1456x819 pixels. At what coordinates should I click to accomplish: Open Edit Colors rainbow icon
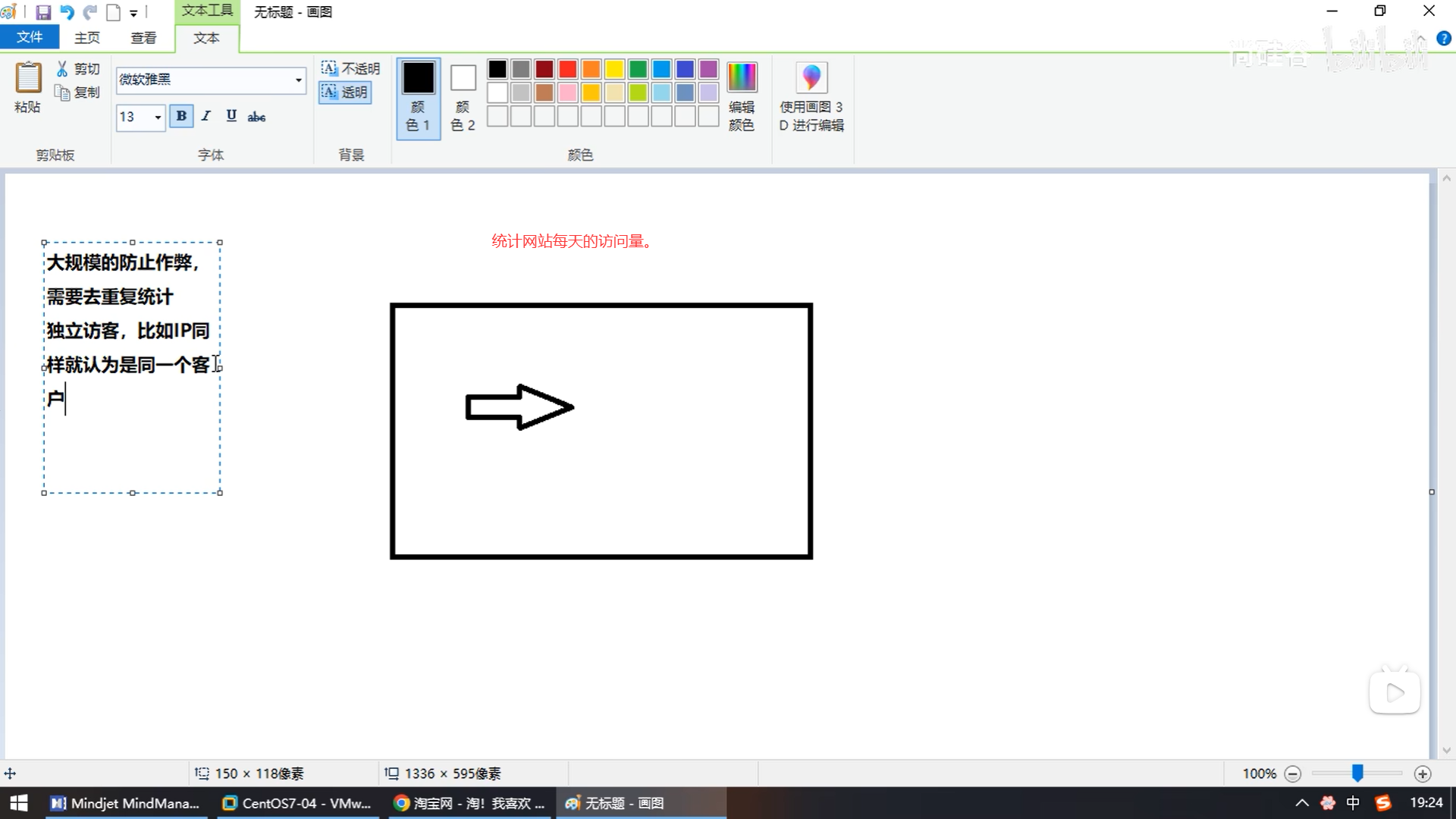click(741, 78)
